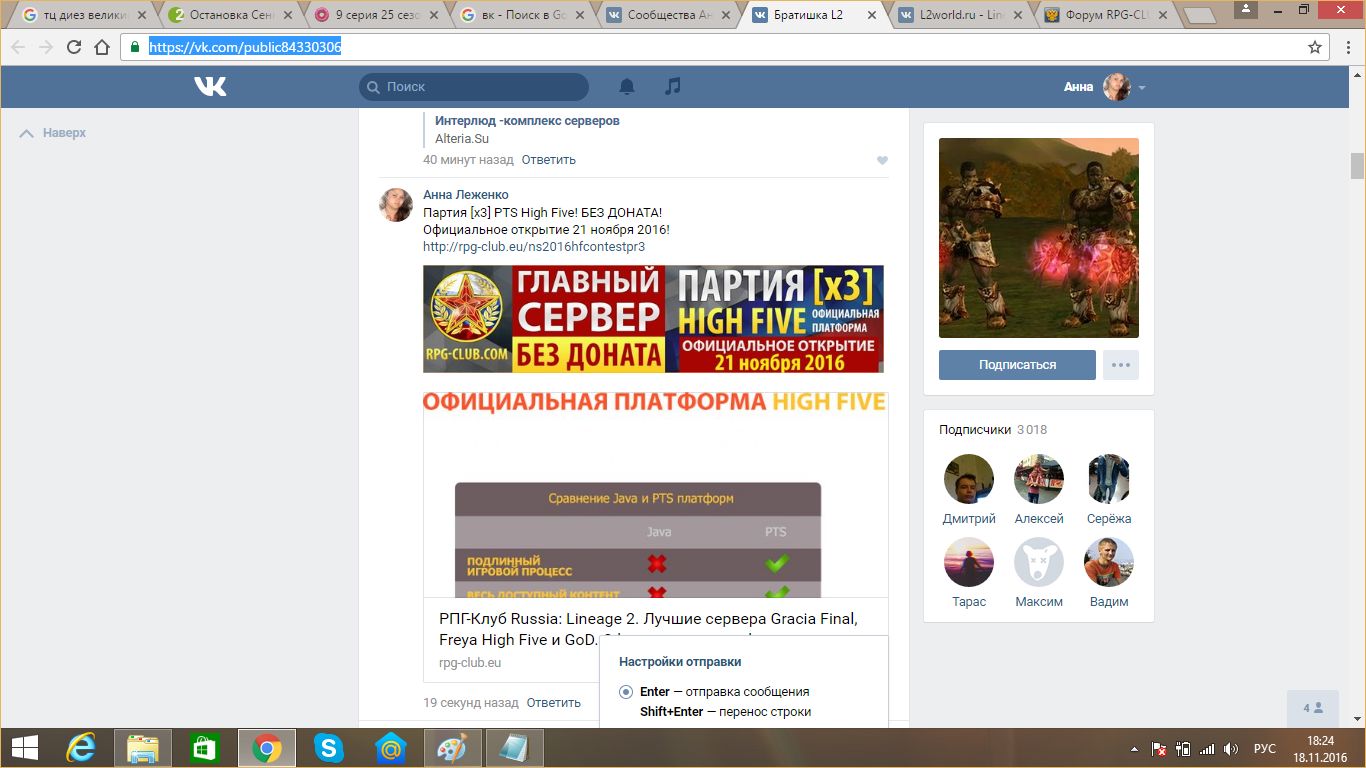The height and width of the screenshot is (768, 1366).
Task: Open РПГ-Клуб Russia Lineage 2 link title
Action: coord(648,629)
